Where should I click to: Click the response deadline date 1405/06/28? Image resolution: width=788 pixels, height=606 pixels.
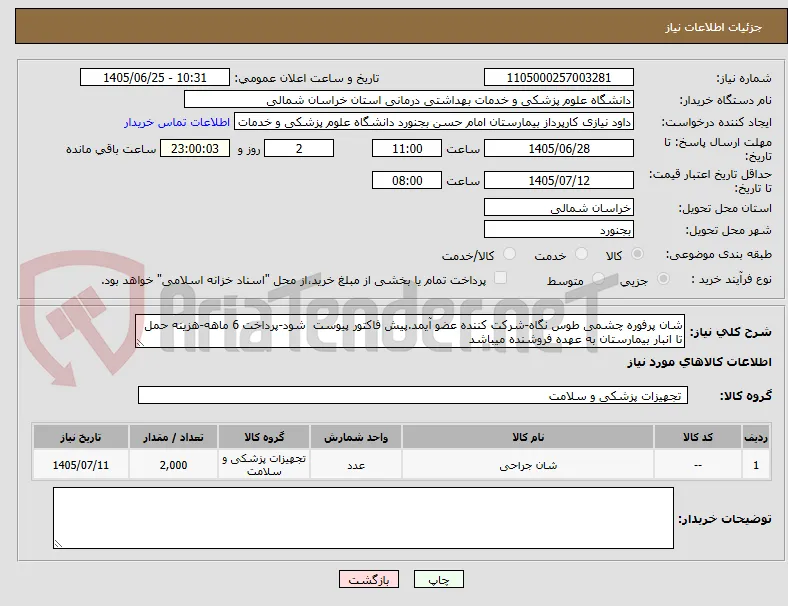pos(558,148)
